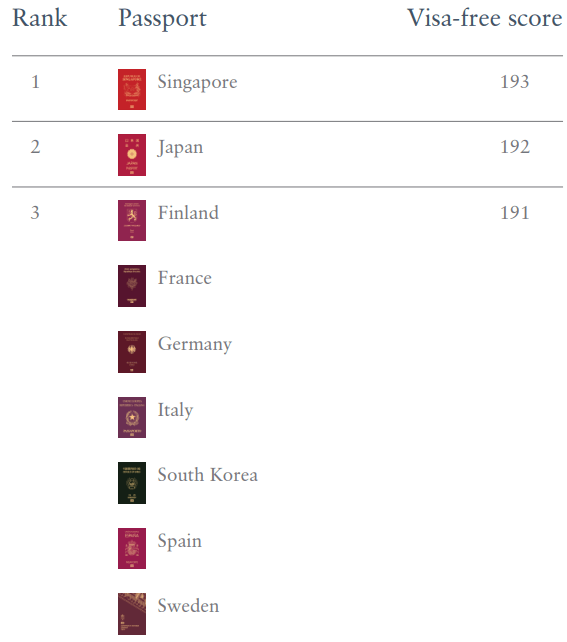Click the Sweden country name
The height and width of the screenshot is (642, 567).
coord(188,606)
